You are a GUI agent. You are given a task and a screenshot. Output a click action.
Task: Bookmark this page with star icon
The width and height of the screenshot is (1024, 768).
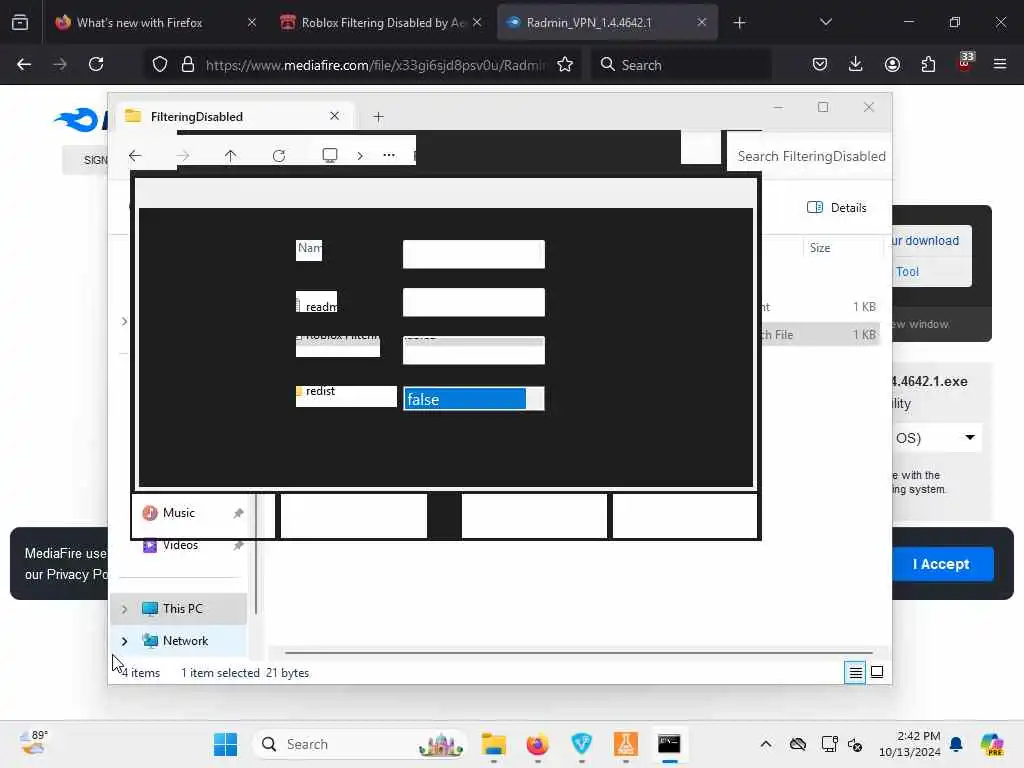tap(565, 64)
